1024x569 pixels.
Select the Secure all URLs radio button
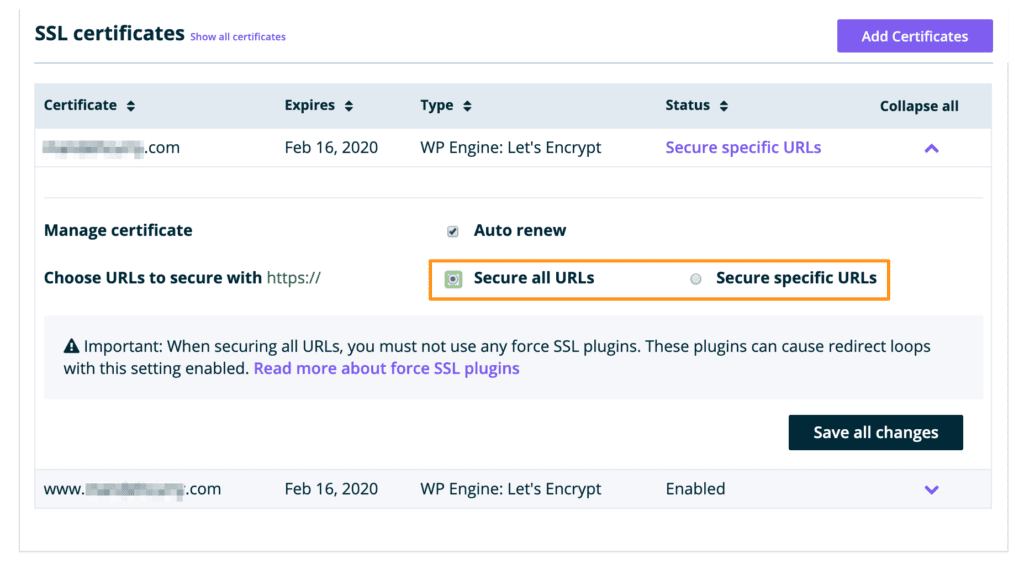[x=453, y=279]
